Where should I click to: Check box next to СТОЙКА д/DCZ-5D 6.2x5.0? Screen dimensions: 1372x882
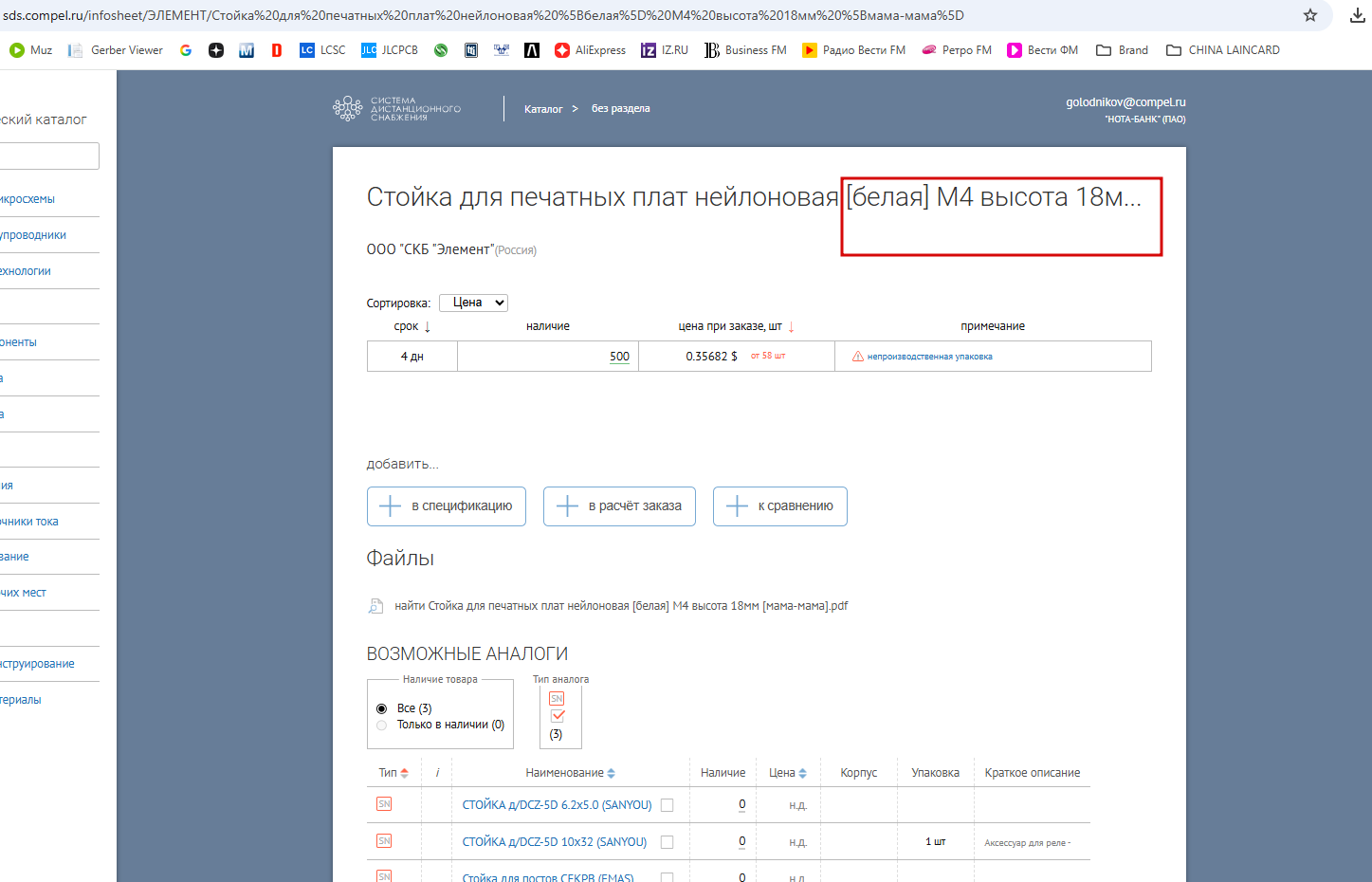coord(667,805)
